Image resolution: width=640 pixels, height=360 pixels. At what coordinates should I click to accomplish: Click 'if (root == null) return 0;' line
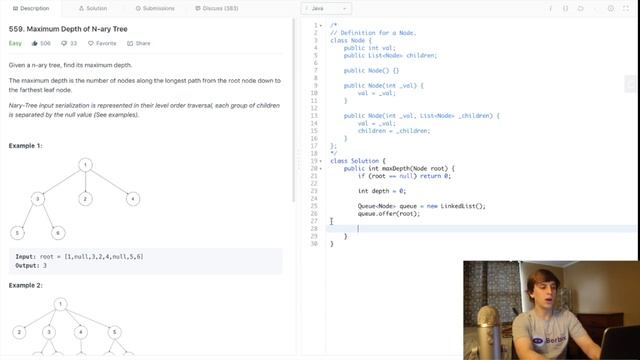[x=404, y=176]
